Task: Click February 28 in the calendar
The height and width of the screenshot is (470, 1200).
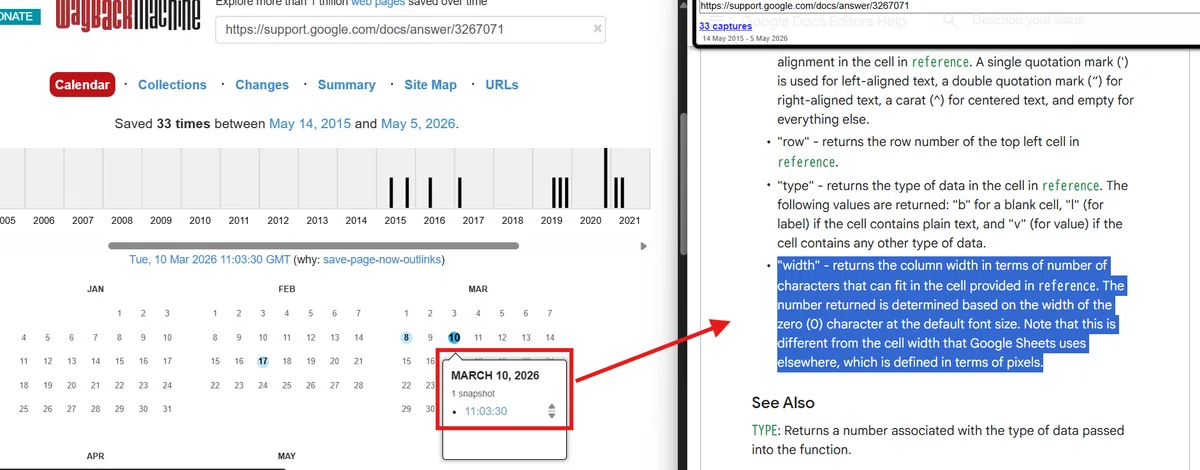Action: click(358, 385)
